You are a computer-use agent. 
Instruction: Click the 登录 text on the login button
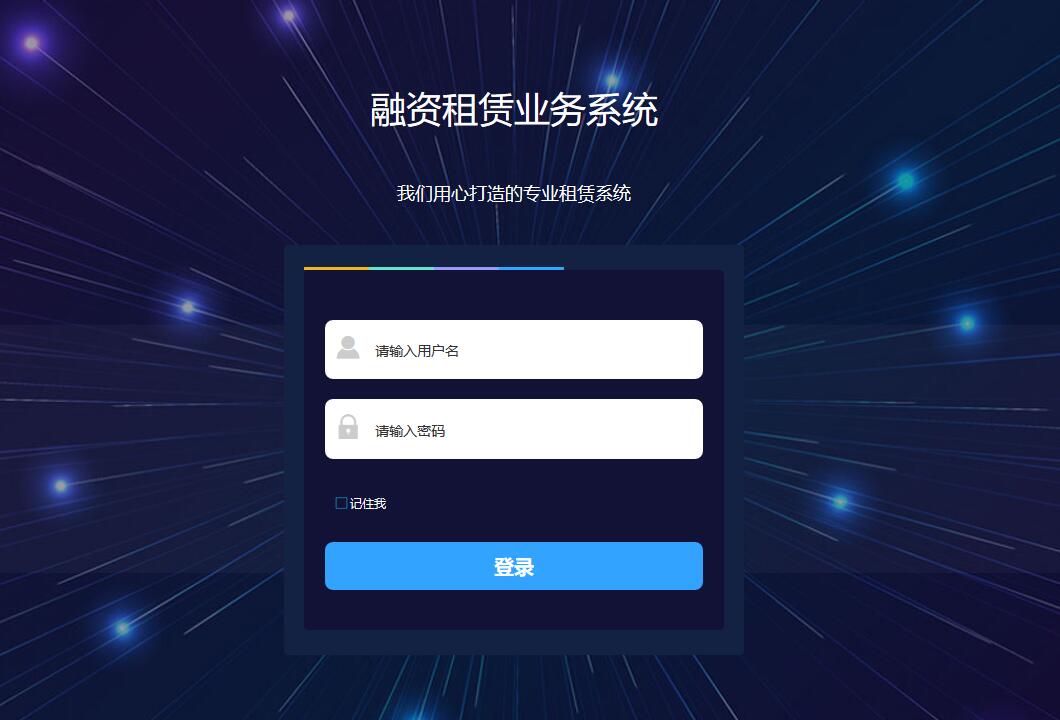(514, 567)
